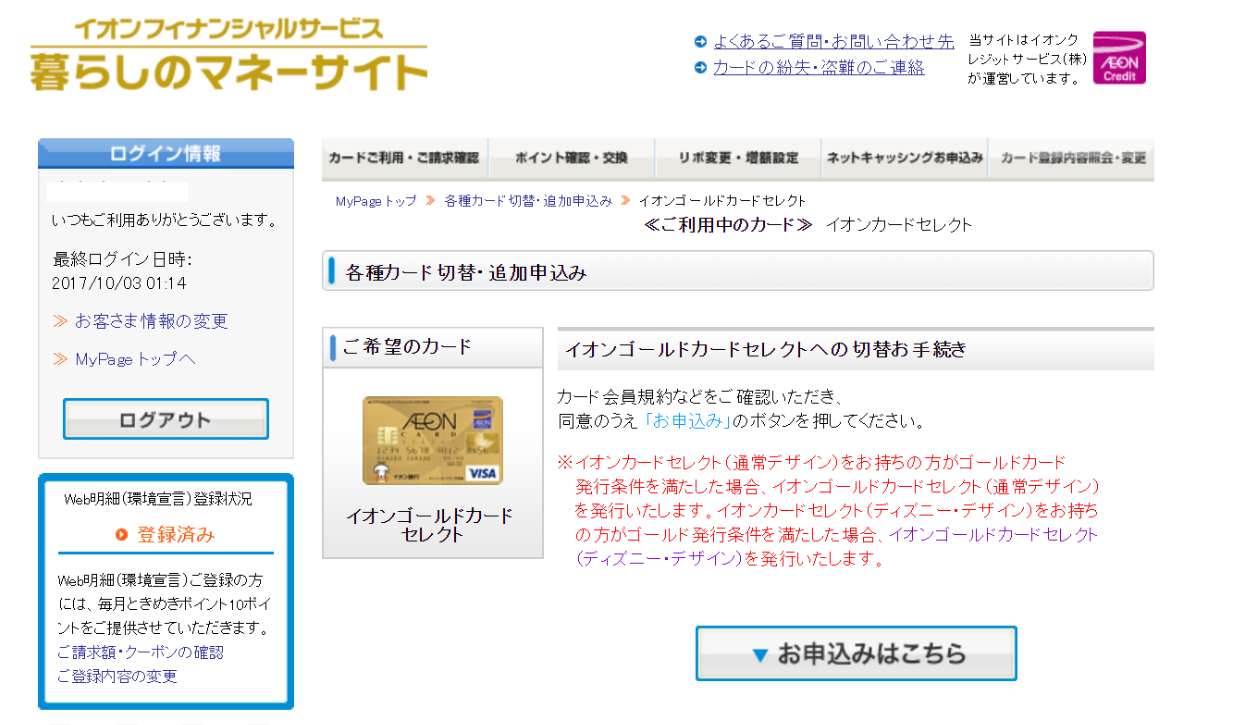Image resolution: width=1251 pixels, height=725 pixels.
Task: Click the 登録済み status text
Action: (x=176, y=535)
